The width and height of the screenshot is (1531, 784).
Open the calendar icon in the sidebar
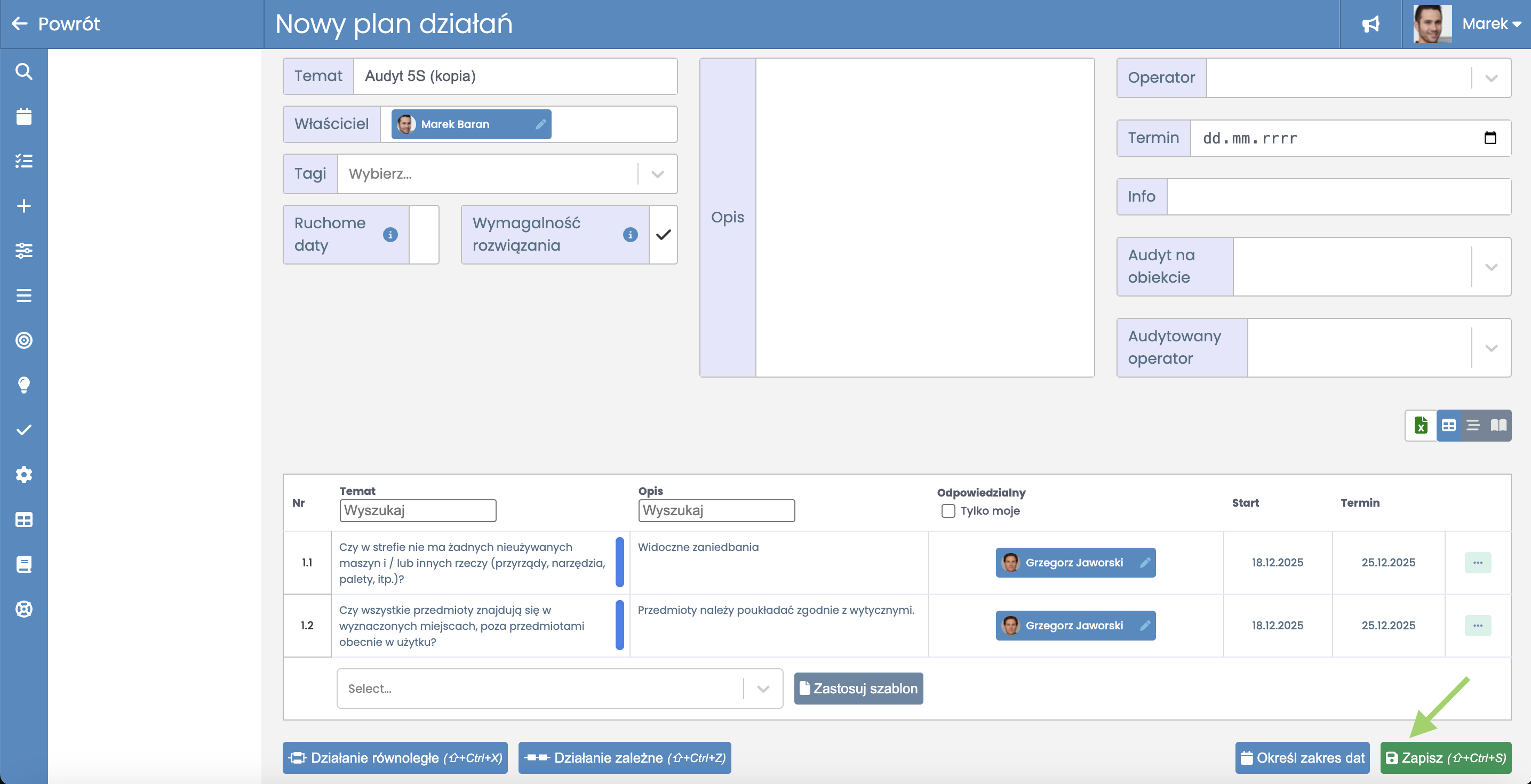point(24,116)
